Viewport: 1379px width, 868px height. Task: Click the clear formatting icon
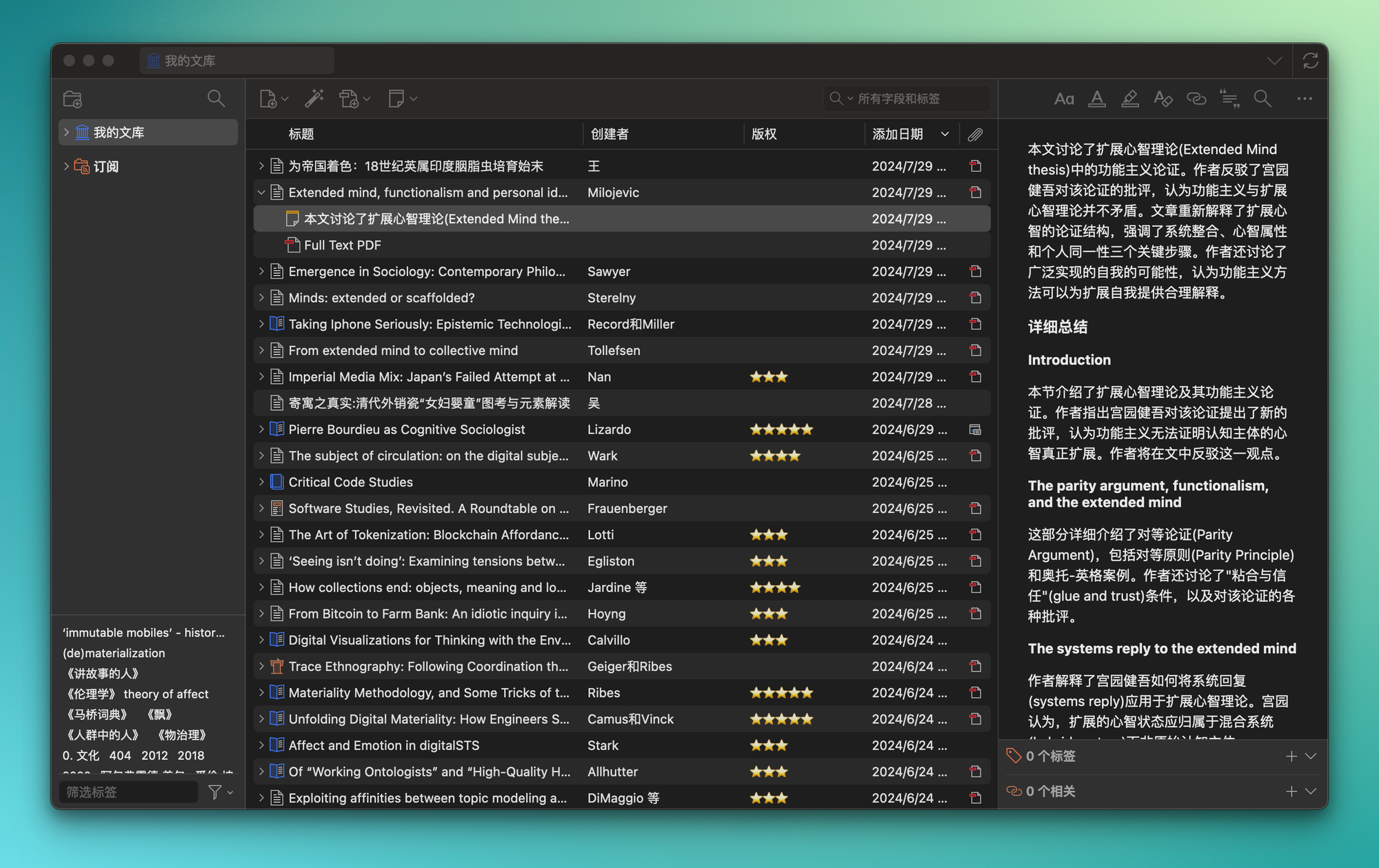point(1163,99)
